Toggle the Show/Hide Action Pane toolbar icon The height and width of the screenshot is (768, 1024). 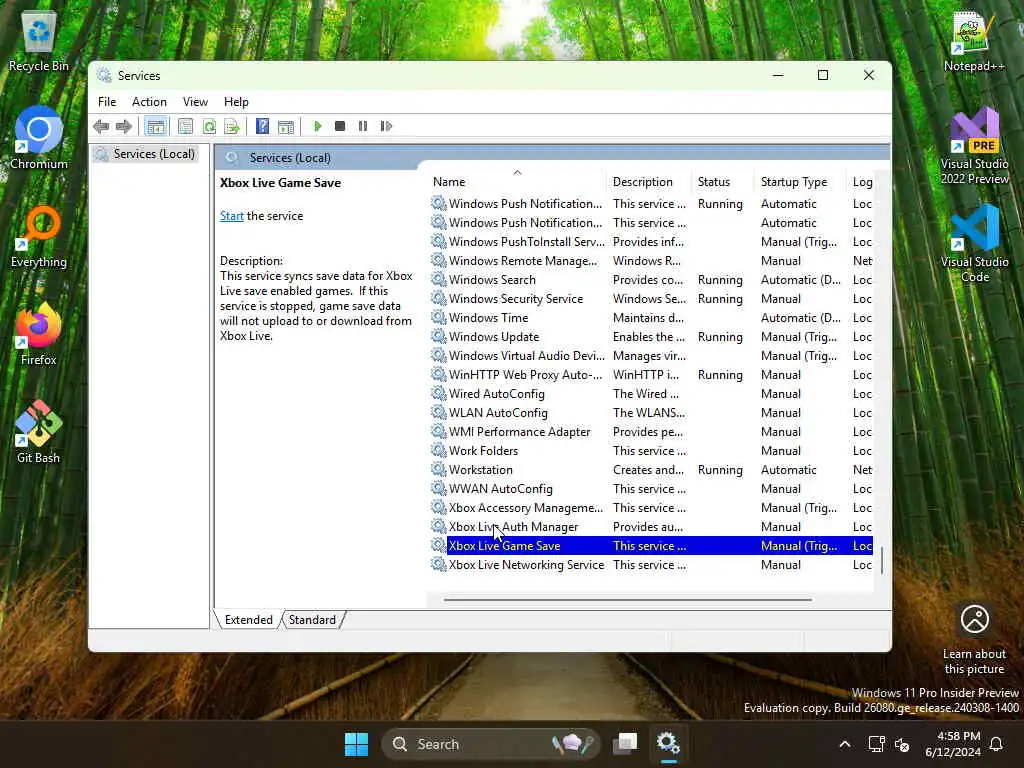(285, 126)
